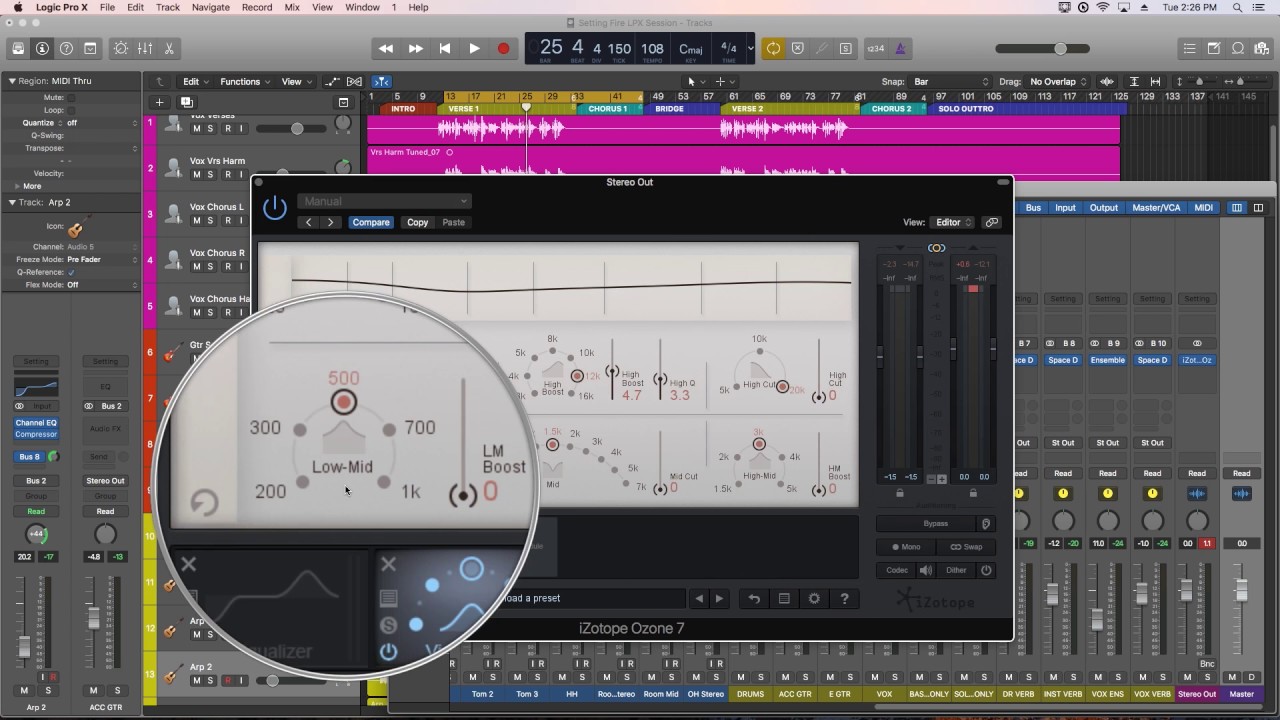Click the Ozone Bypass button

coord(935,524)
